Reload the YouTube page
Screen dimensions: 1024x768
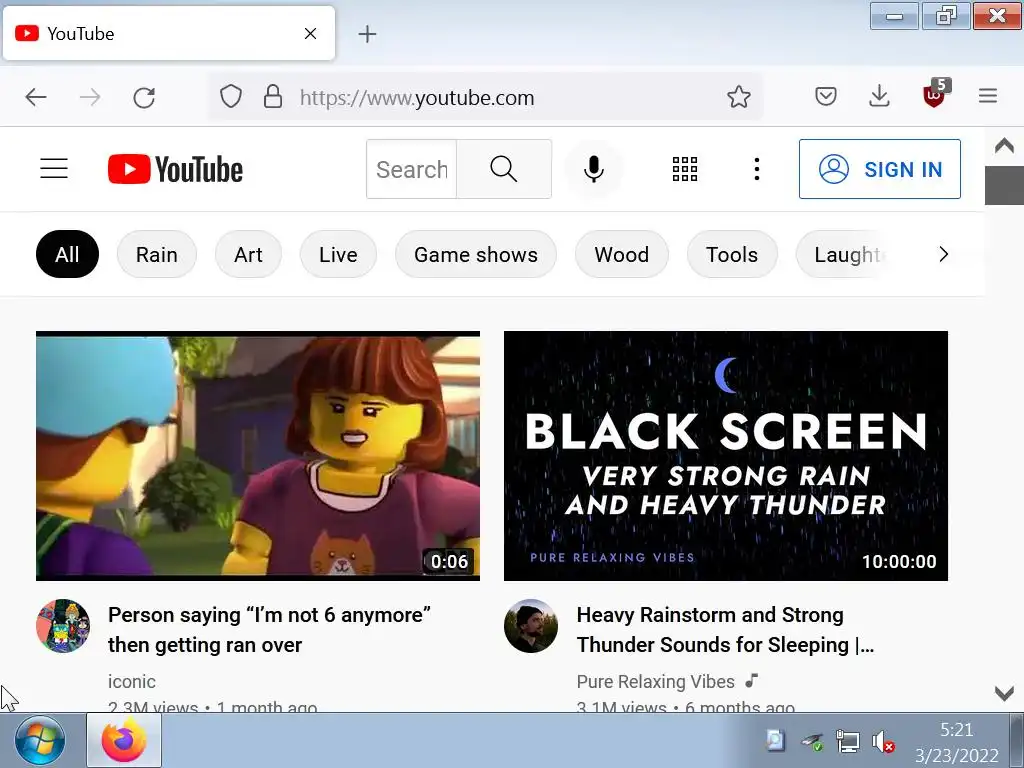click(144, 98)
